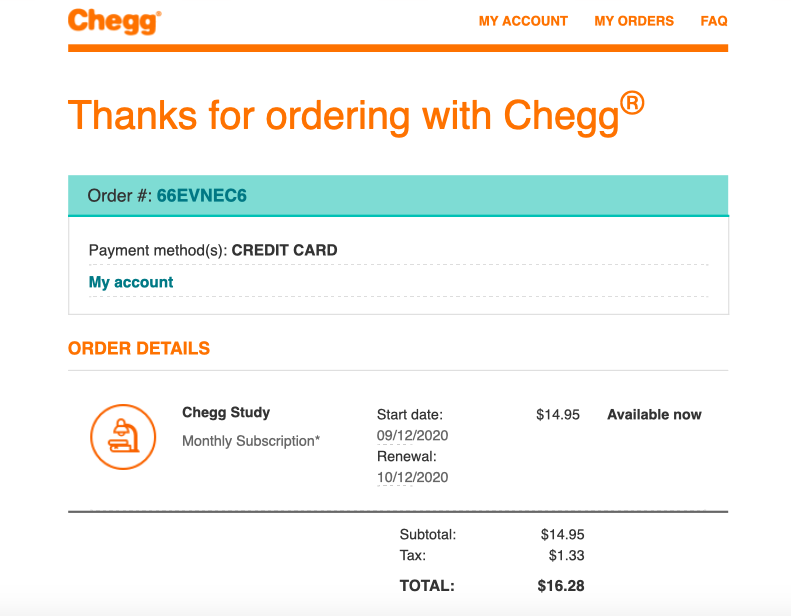Click order number 66EVNEC6
Image resolution: width=791 pixels, height=616 pixels.
pos(201,196)
